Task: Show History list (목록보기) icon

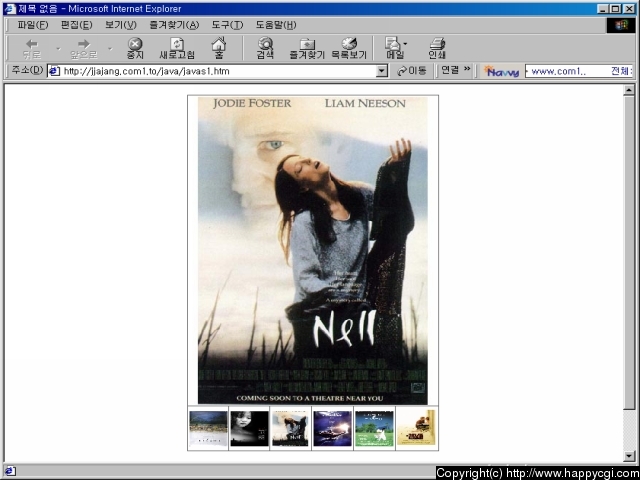Action: 349,49
